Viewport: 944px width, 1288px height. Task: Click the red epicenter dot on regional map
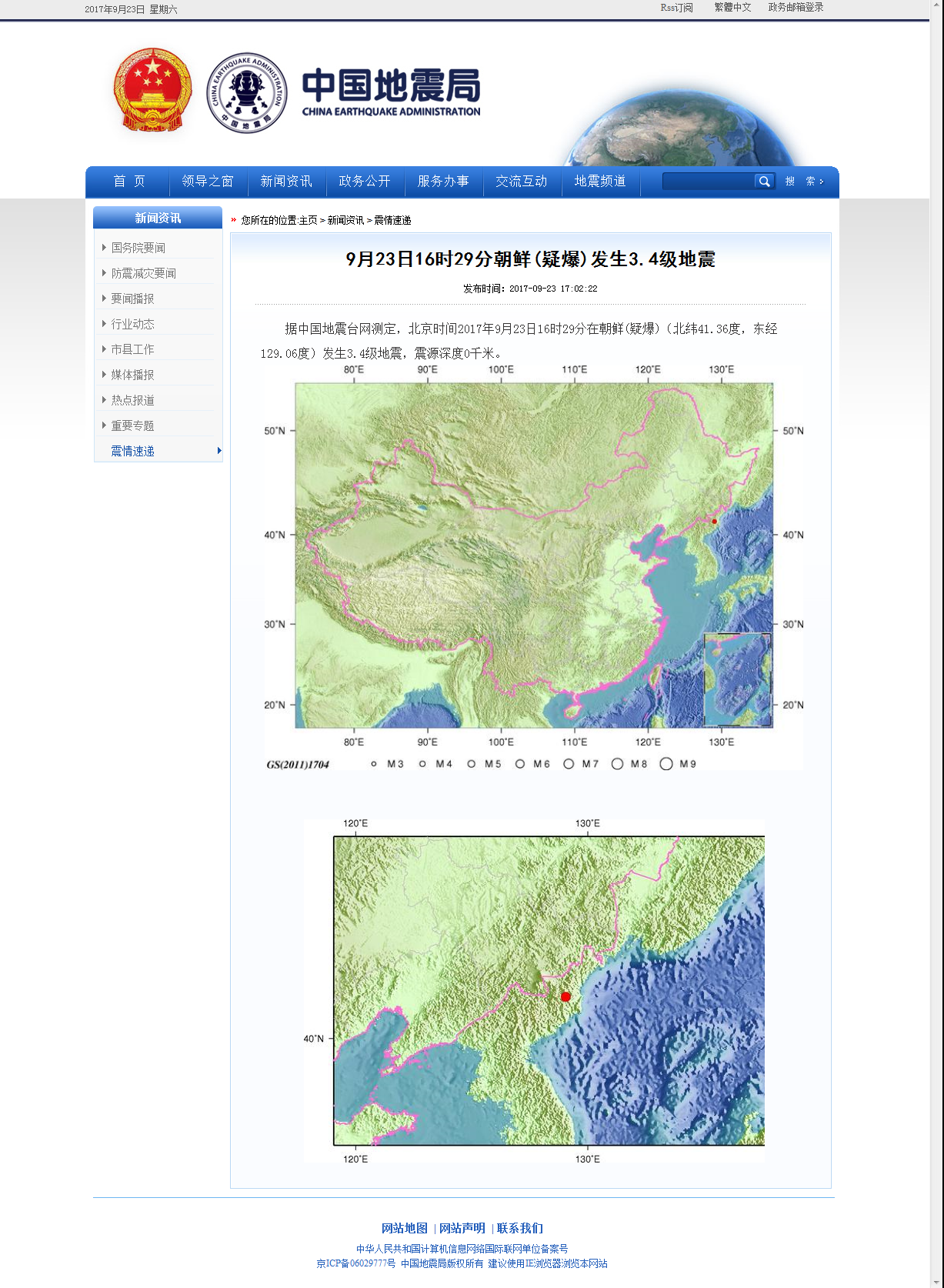565,996
